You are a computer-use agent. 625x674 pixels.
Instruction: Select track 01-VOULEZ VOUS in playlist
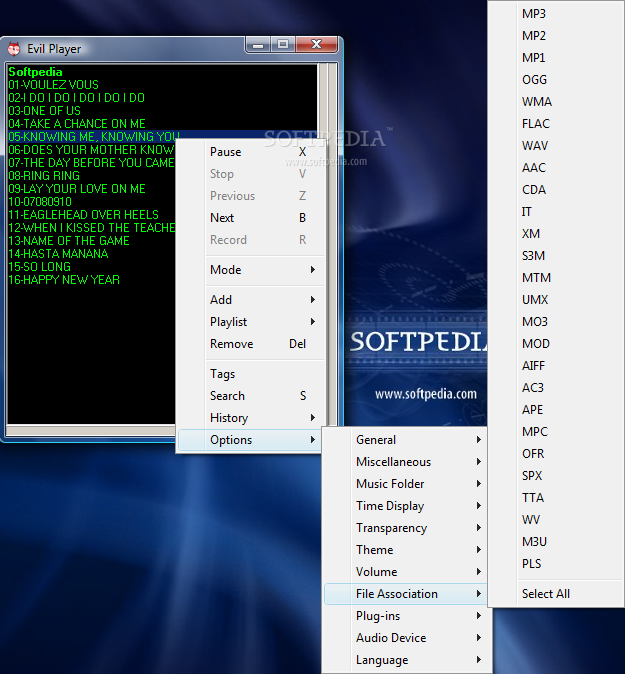pyautogui.click(x=54, y=85)
